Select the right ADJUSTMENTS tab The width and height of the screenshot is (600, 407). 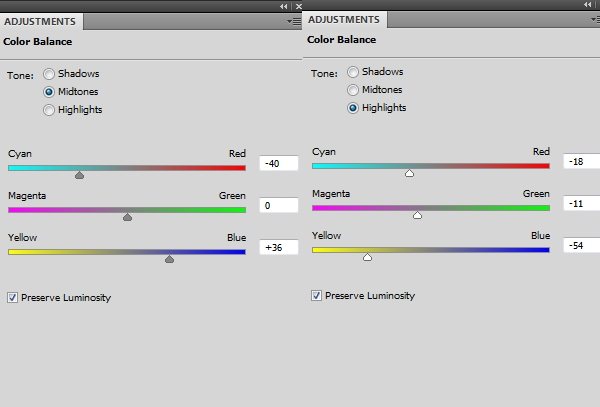coord(345,20)
